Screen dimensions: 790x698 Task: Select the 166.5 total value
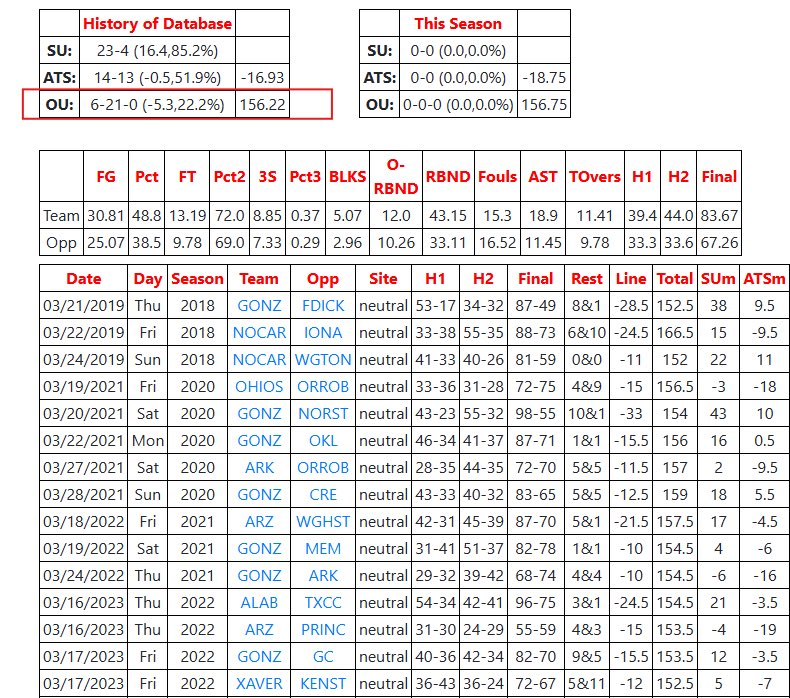[675, 333]
